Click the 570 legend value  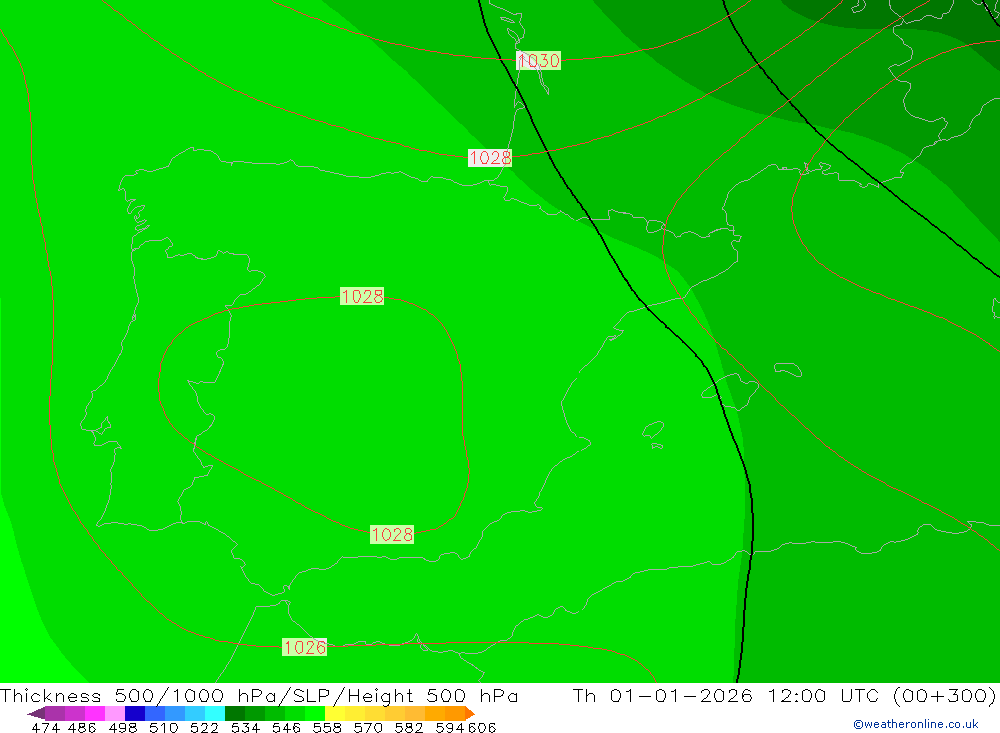click(367, 728)
